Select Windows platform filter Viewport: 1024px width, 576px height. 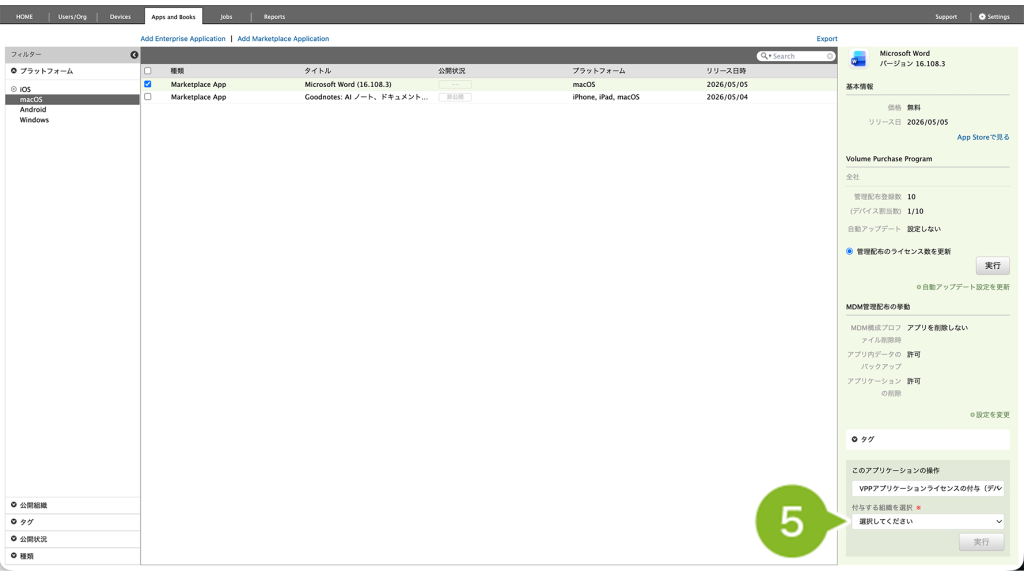tap(34, 120)
